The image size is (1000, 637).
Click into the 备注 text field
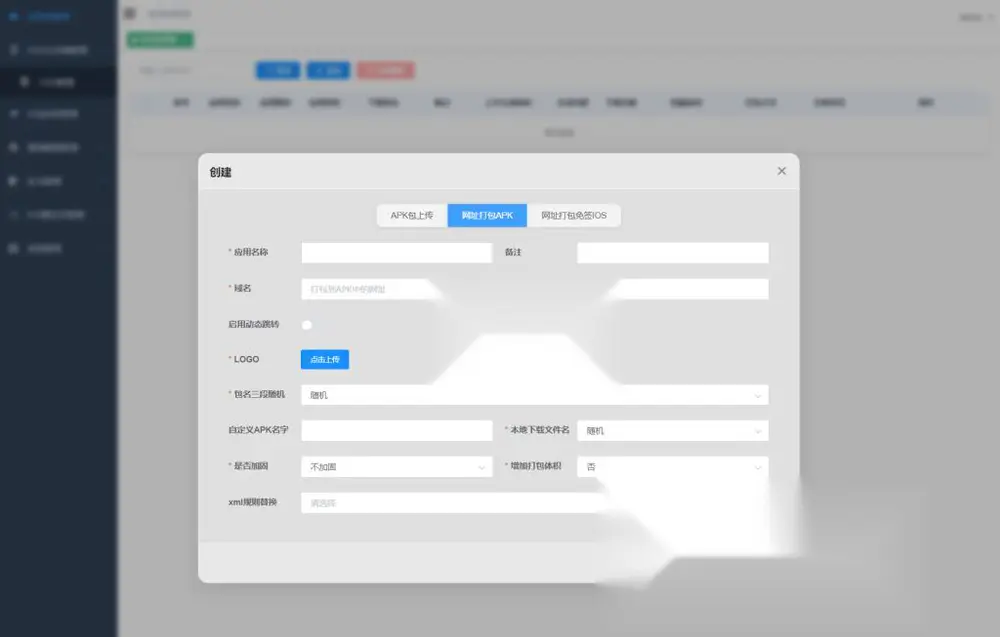[x=673, y=253]
